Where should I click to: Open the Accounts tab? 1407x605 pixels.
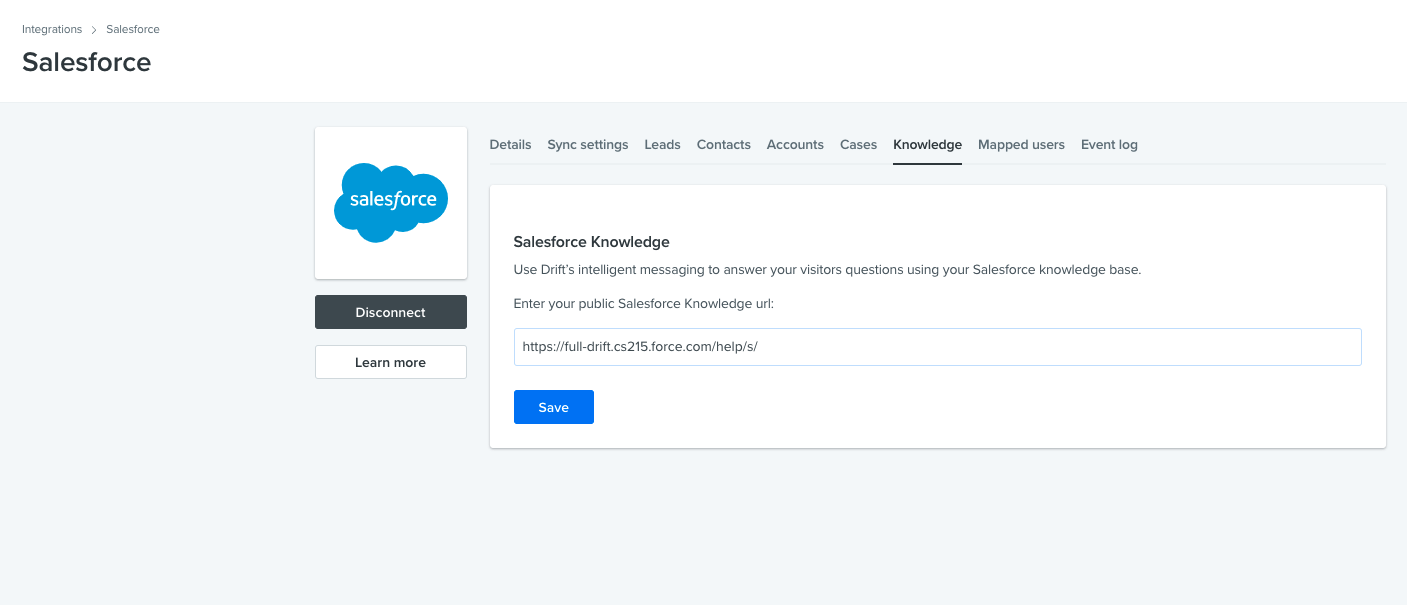coord(795,145)
